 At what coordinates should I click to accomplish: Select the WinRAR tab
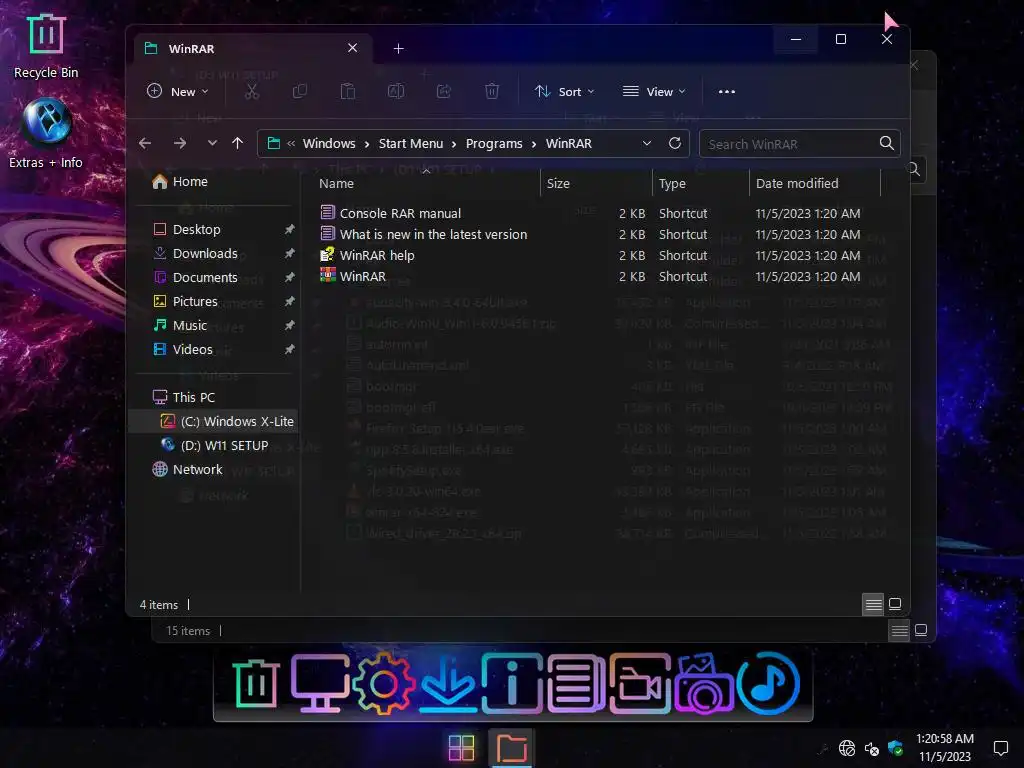(x=251, y=48)
